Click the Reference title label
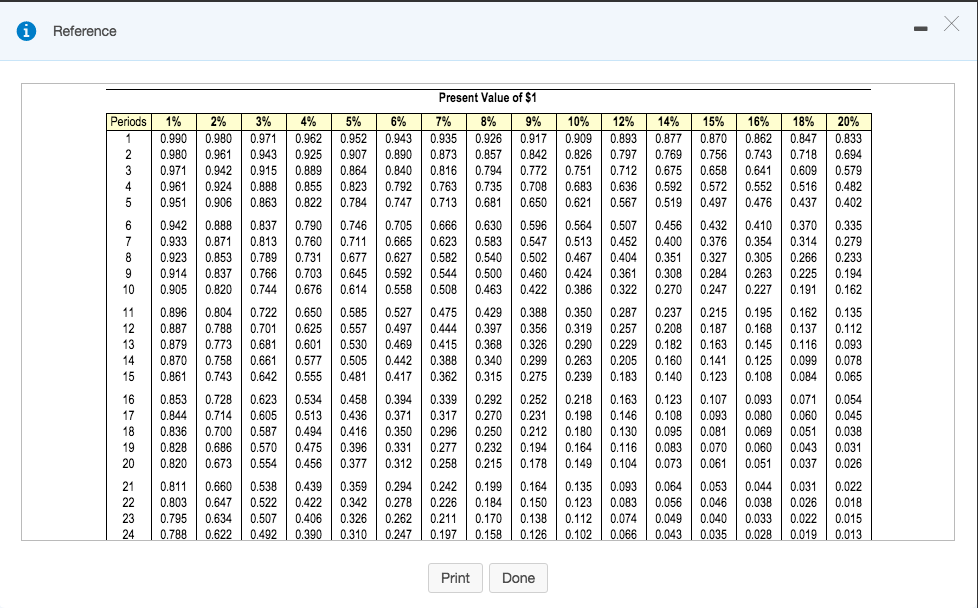This screenshot has height=608, width=978. click(72, 32)
